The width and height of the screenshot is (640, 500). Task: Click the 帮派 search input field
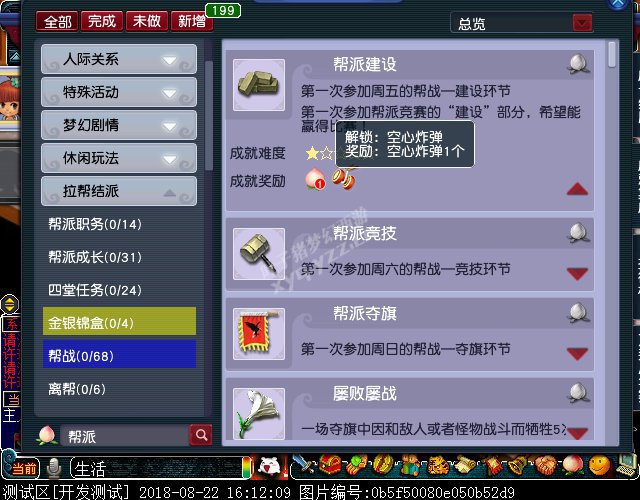124,436
